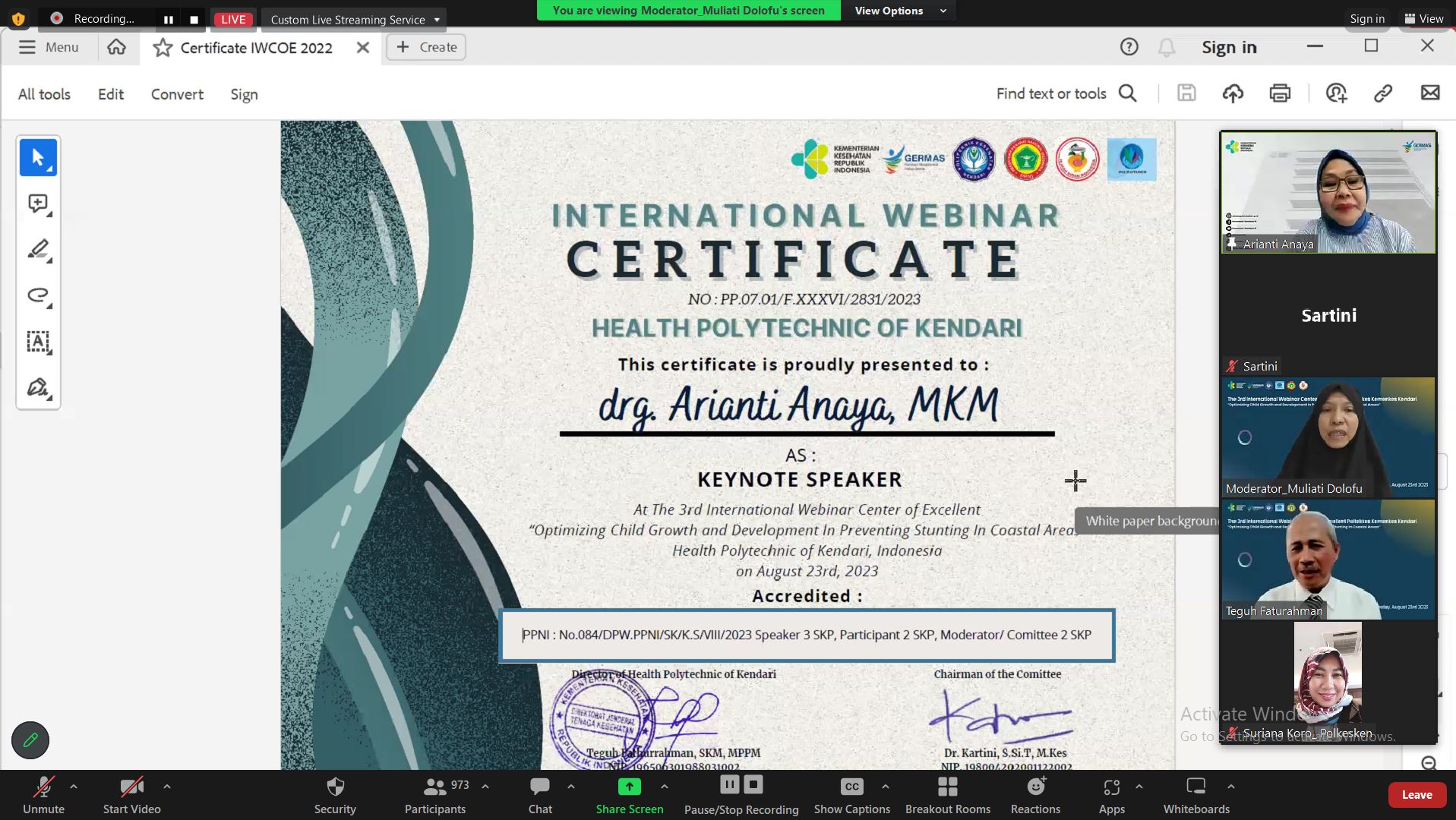Open Custom Live Streaming Service dropdown
The width and height of the screenshot is (1456, 820).
click(354, 19)
